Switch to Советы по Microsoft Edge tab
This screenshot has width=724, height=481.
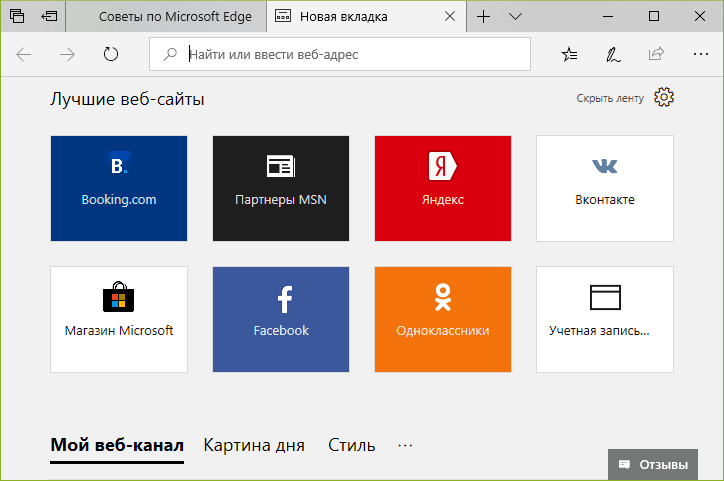point(166,17)
